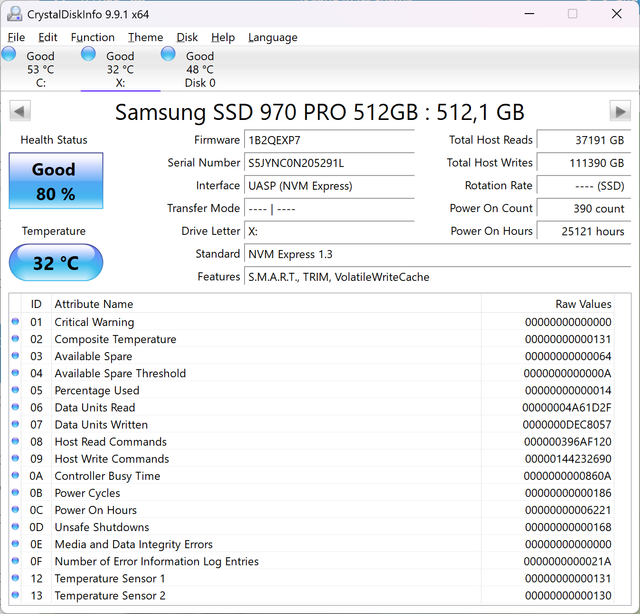
Task: Select the Composite Temperature attribute row
Action: click(312, 339)
